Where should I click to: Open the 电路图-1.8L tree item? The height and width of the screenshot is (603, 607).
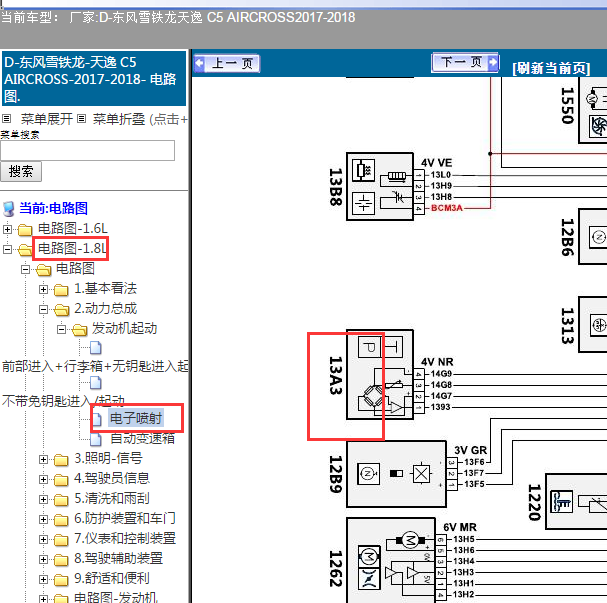[72, 248]
